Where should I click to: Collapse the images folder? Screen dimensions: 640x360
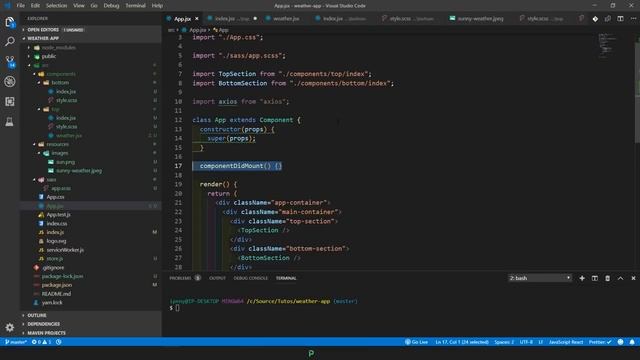[91, 153]
